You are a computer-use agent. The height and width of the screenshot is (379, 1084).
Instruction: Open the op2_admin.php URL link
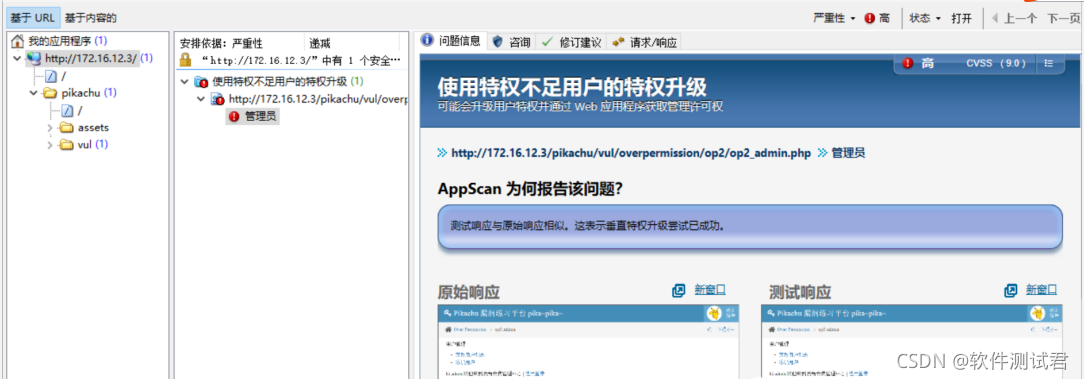coord(630,153)
